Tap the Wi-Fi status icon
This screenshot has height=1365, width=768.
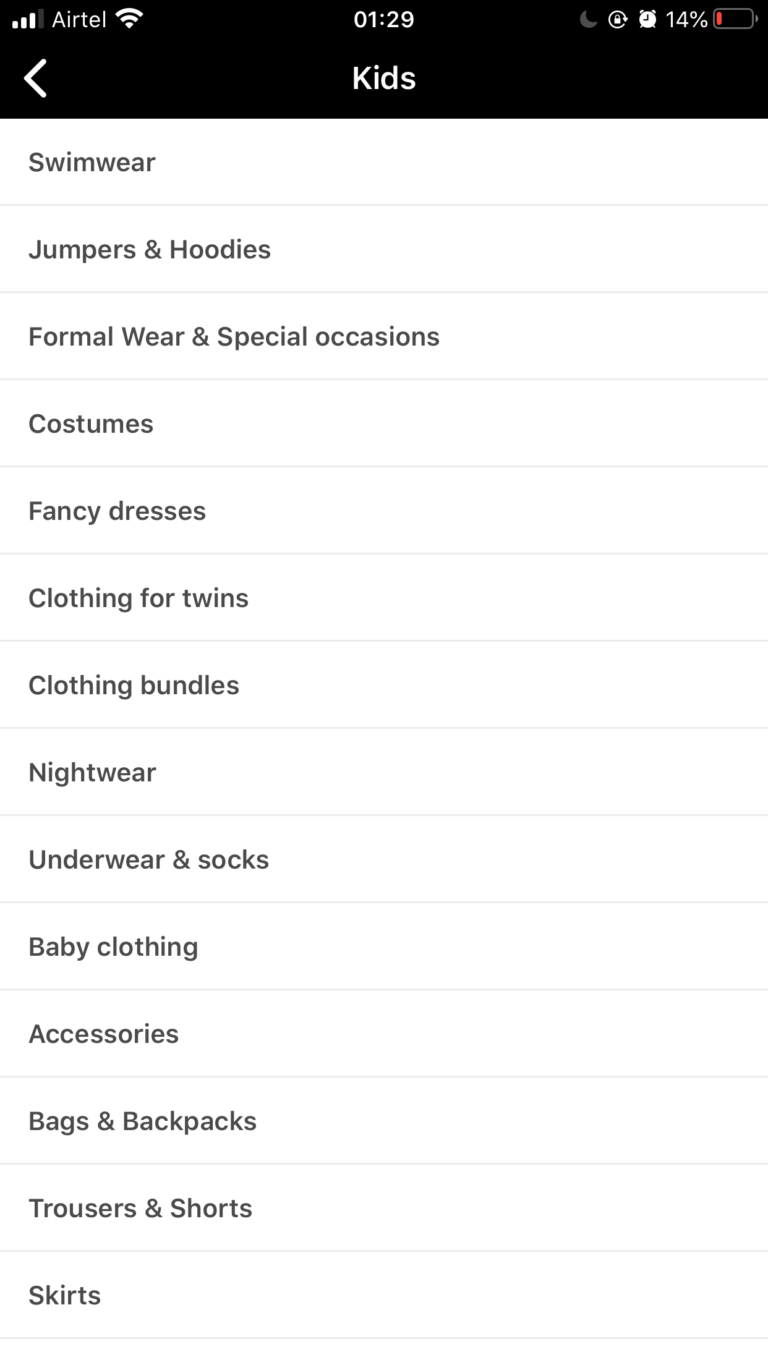pos(129,19)
